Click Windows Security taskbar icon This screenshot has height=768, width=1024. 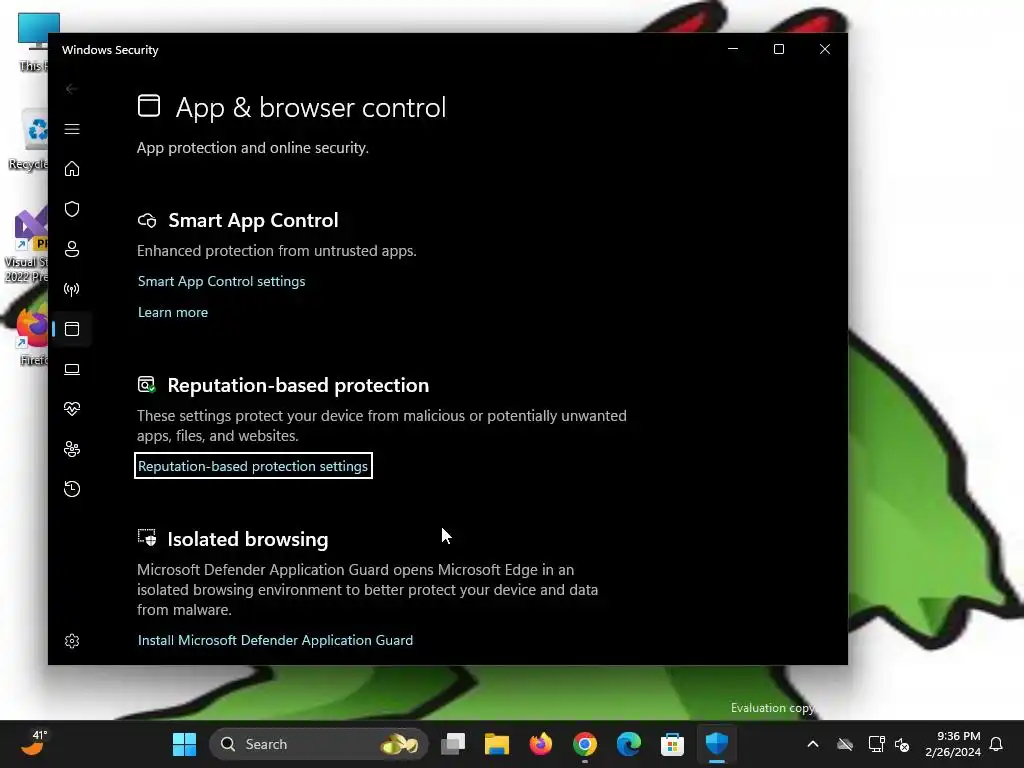(x=716, y=744)
